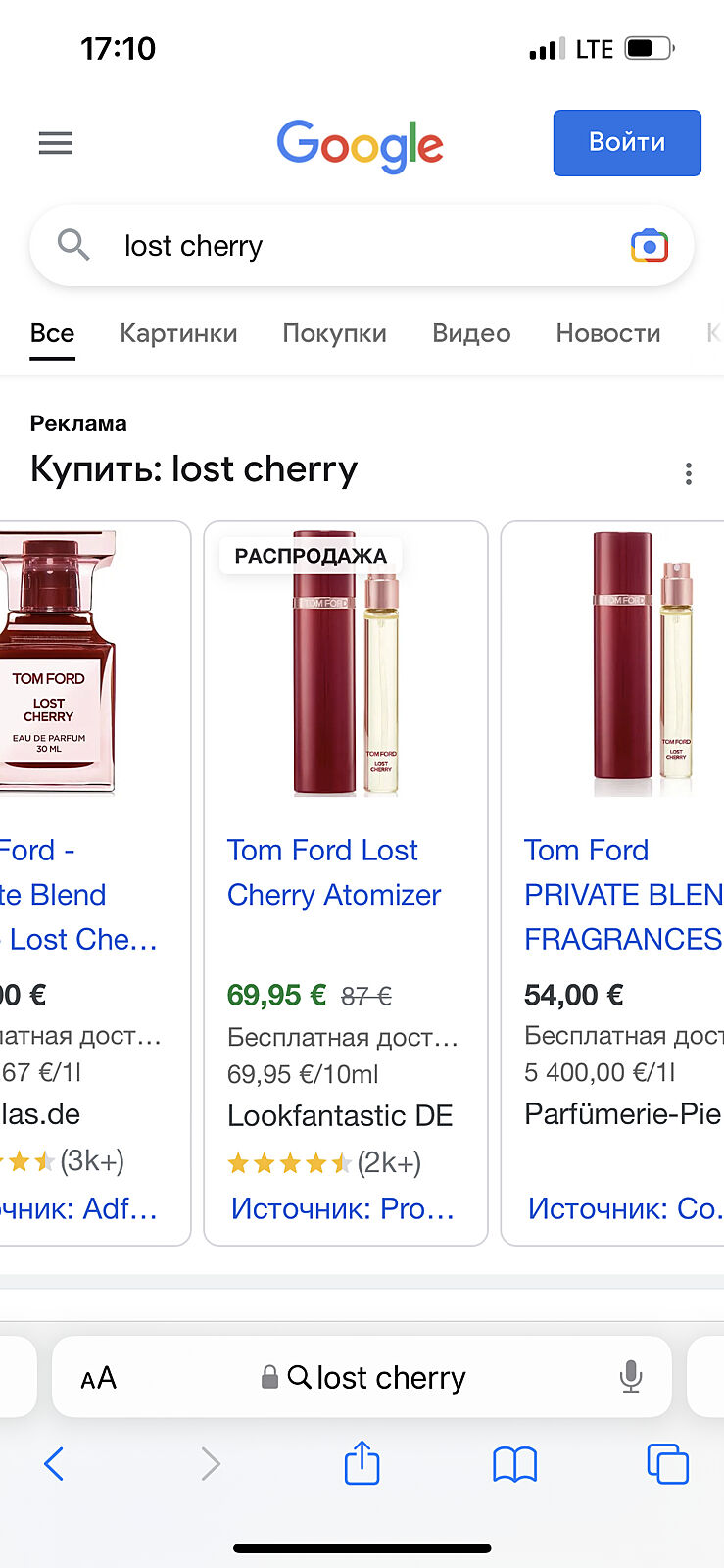Open the Видео results tab
This screenshot has height=1568, width=724.
click(471, 333)
